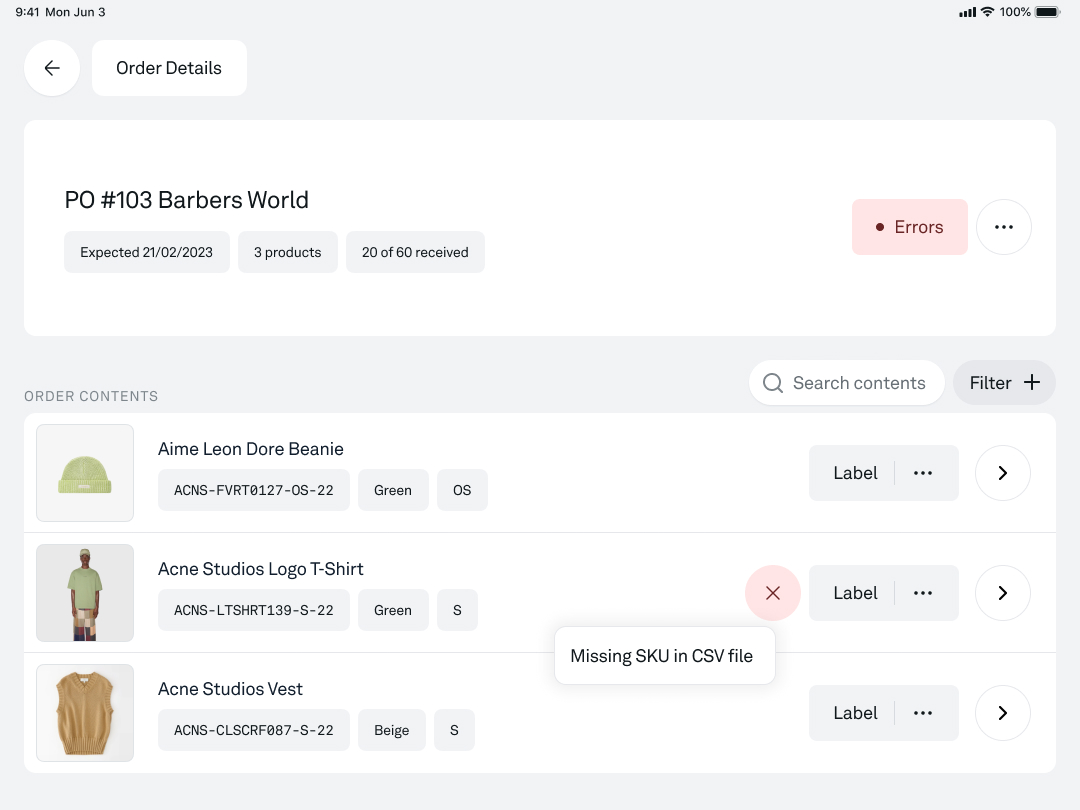Viewport: 1080px width, 810px height.
Task: Open the Order Details title button
Action: 169,68
